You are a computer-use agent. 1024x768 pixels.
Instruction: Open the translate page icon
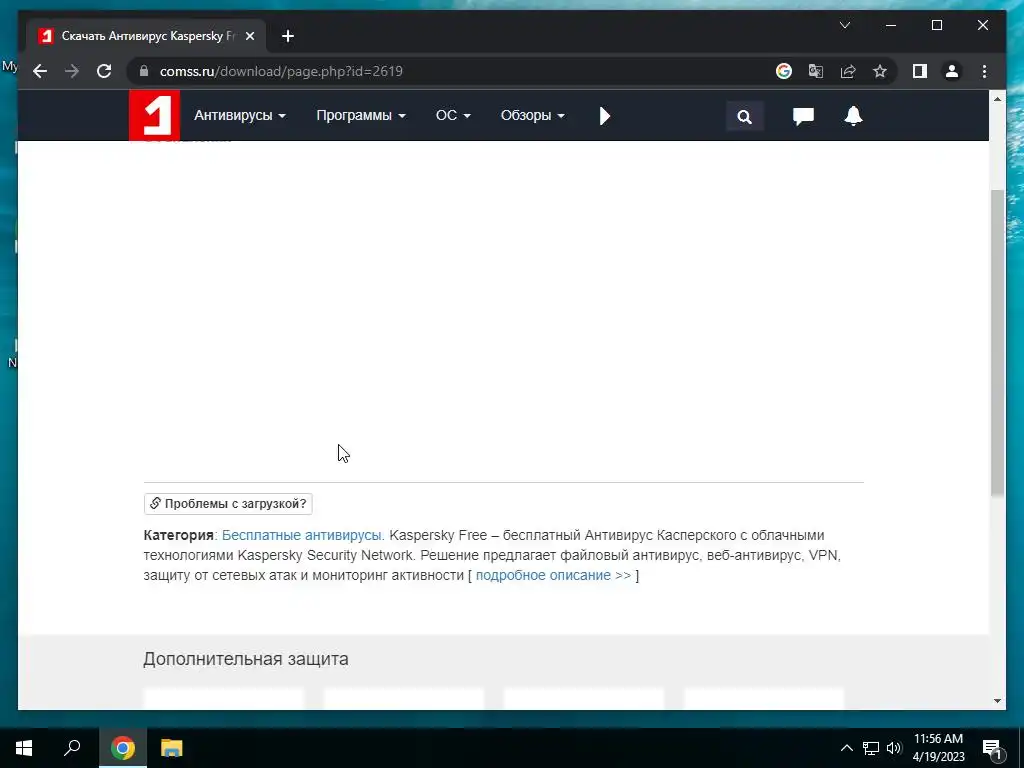tap(816, 71)
